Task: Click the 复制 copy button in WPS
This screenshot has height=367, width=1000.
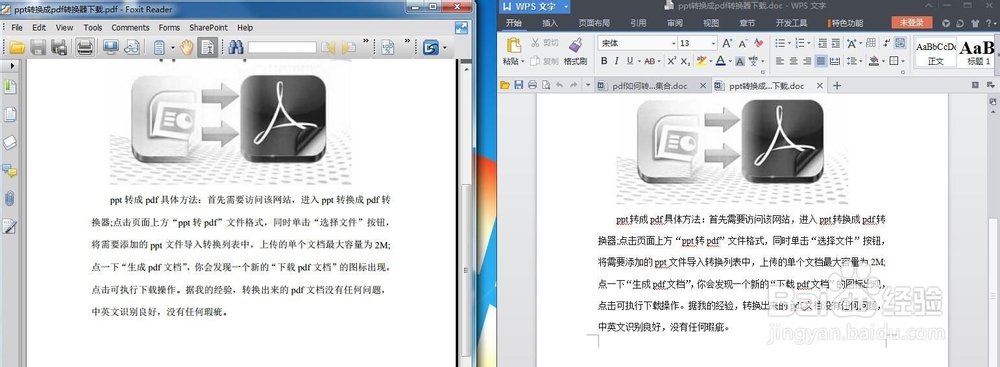Action: (546, 61)
